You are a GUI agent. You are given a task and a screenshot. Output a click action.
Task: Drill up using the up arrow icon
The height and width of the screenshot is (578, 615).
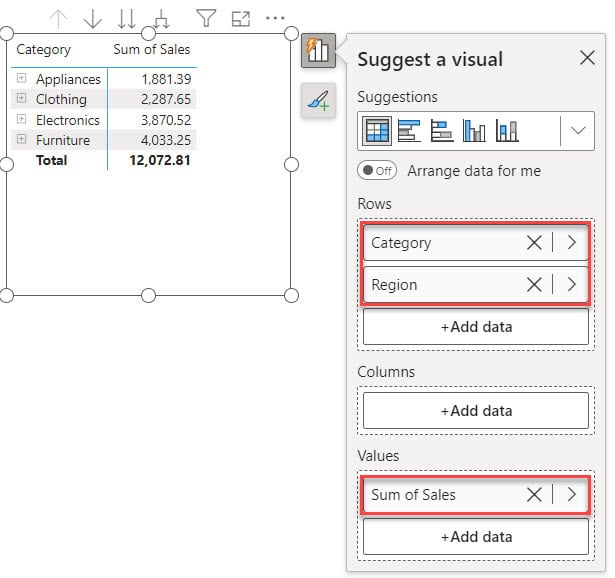(58, 19)
